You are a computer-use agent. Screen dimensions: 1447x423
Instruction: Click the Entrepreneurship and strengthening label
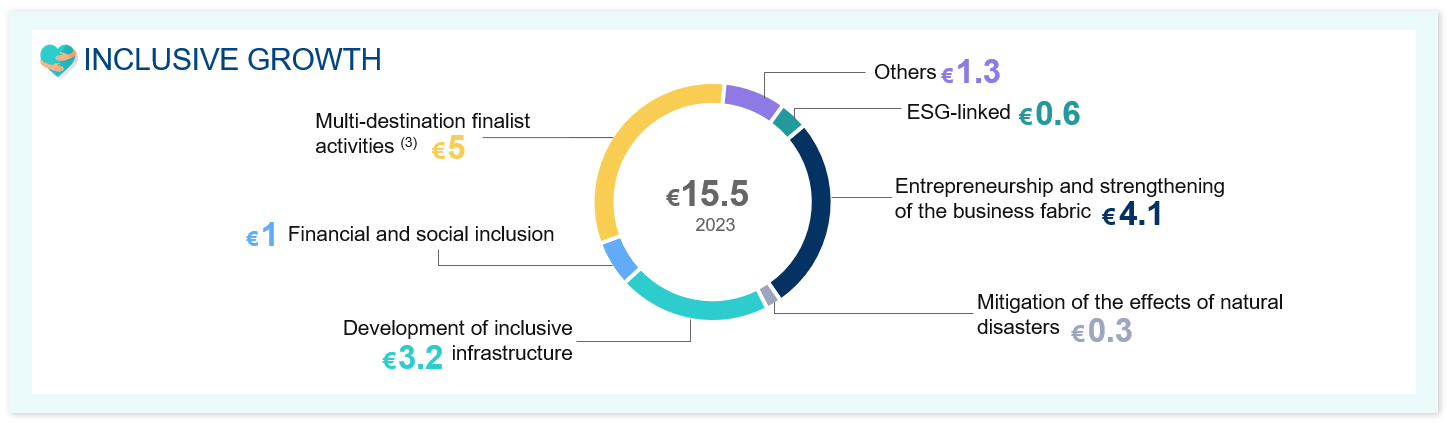point(1060,186)
